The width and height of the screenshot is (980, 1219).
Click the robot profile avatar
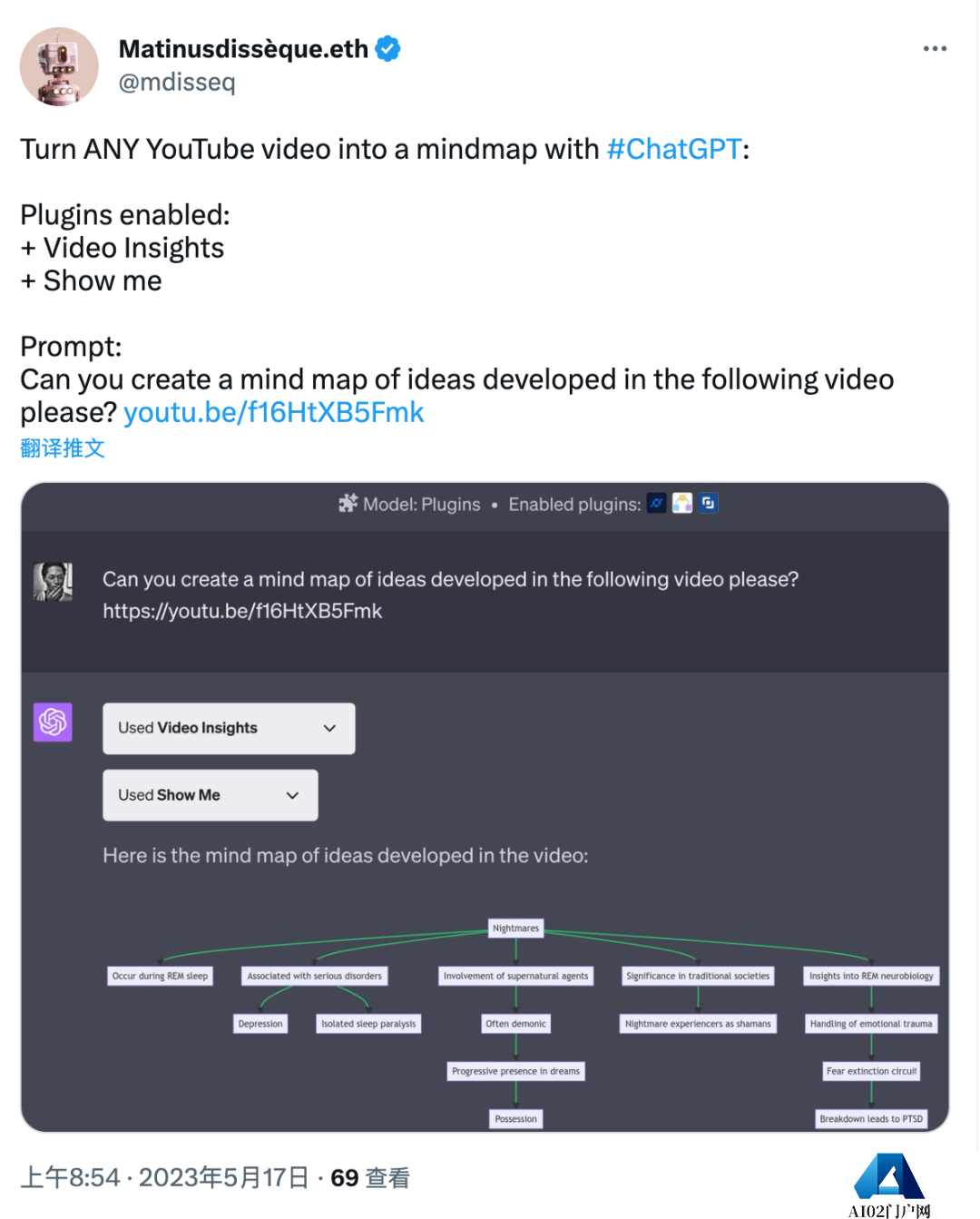point(59,66)
